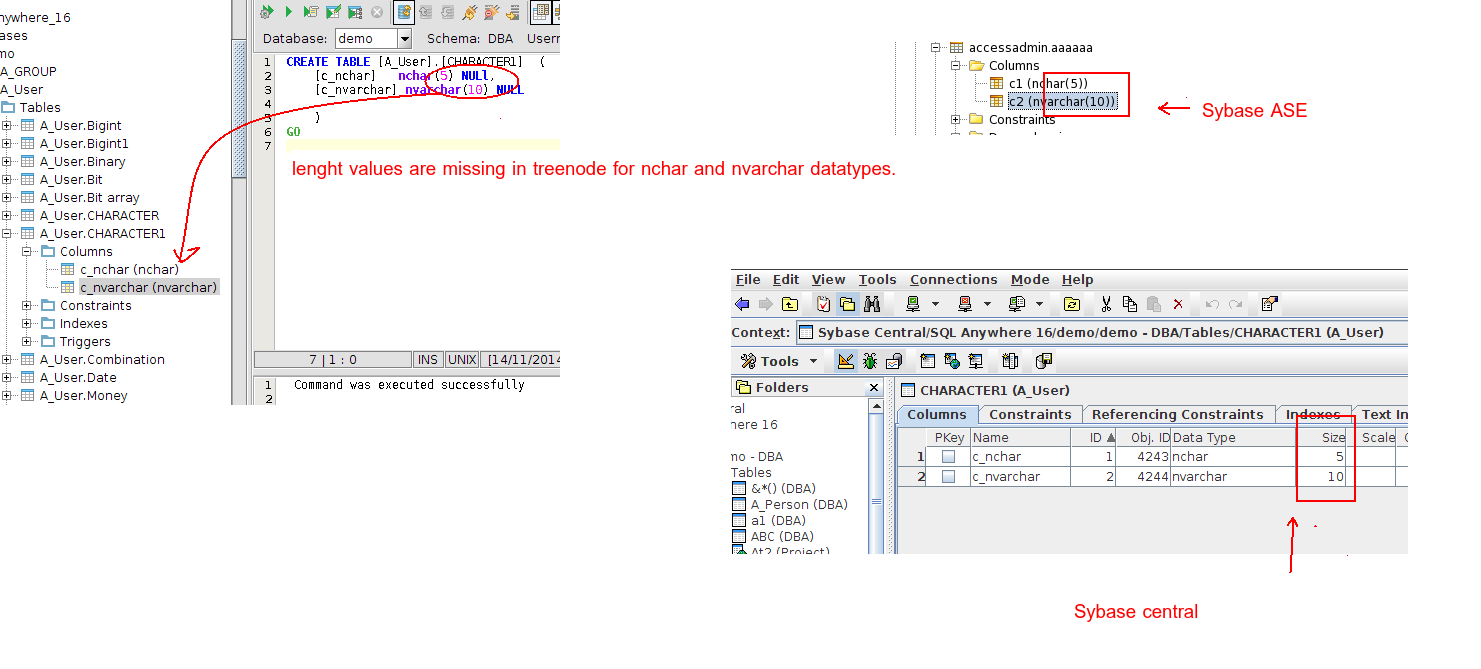Click the grayed-out stop execution icon
Screen dimensions: 1481x669
point(377,12)
